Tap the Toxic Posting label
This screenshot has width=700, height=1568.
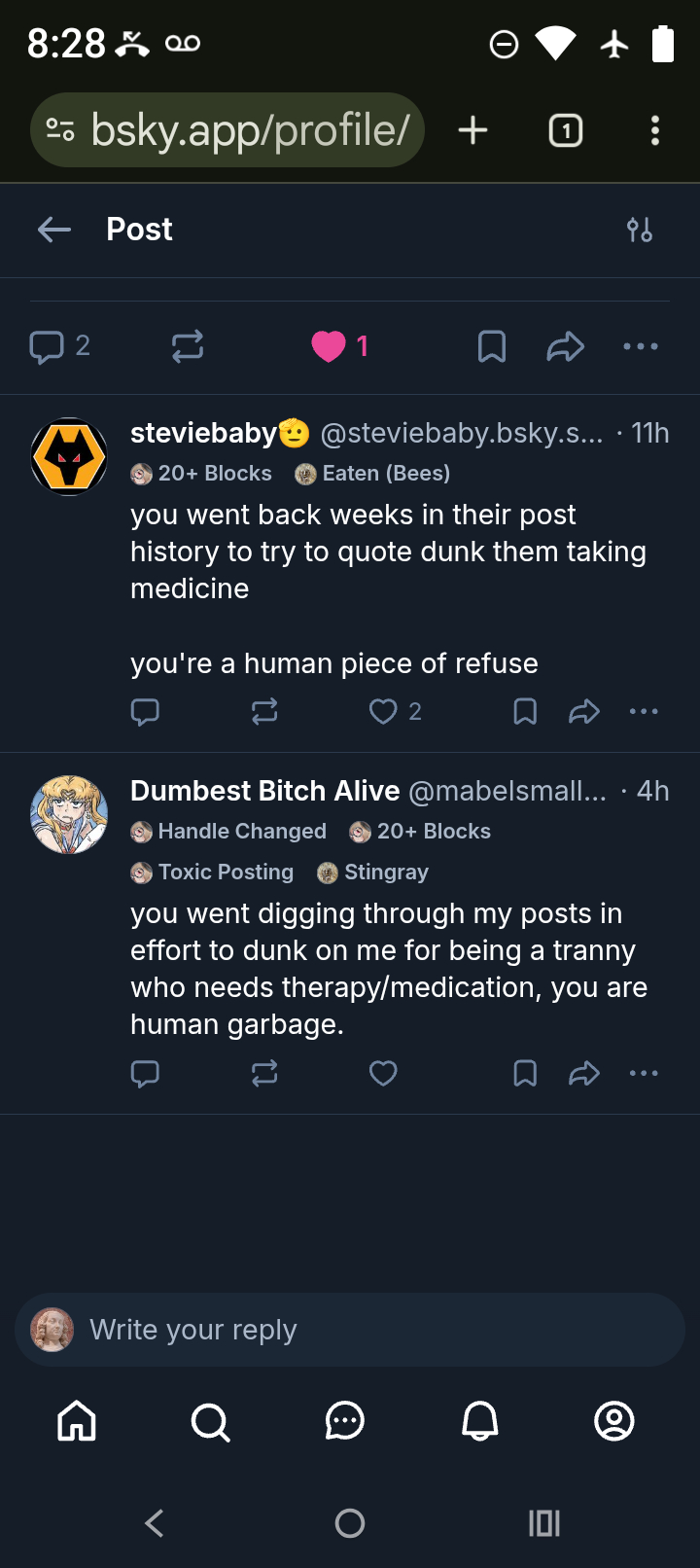pos(213,873)
